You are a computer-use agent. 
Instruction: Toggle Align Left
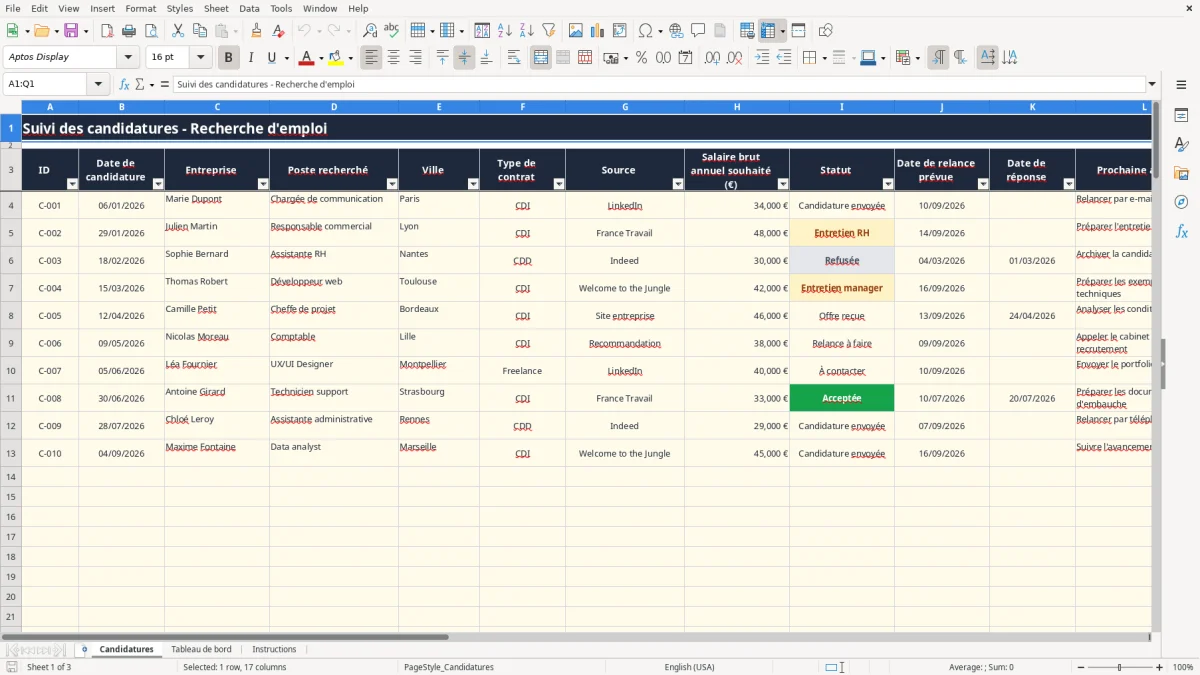372,58
